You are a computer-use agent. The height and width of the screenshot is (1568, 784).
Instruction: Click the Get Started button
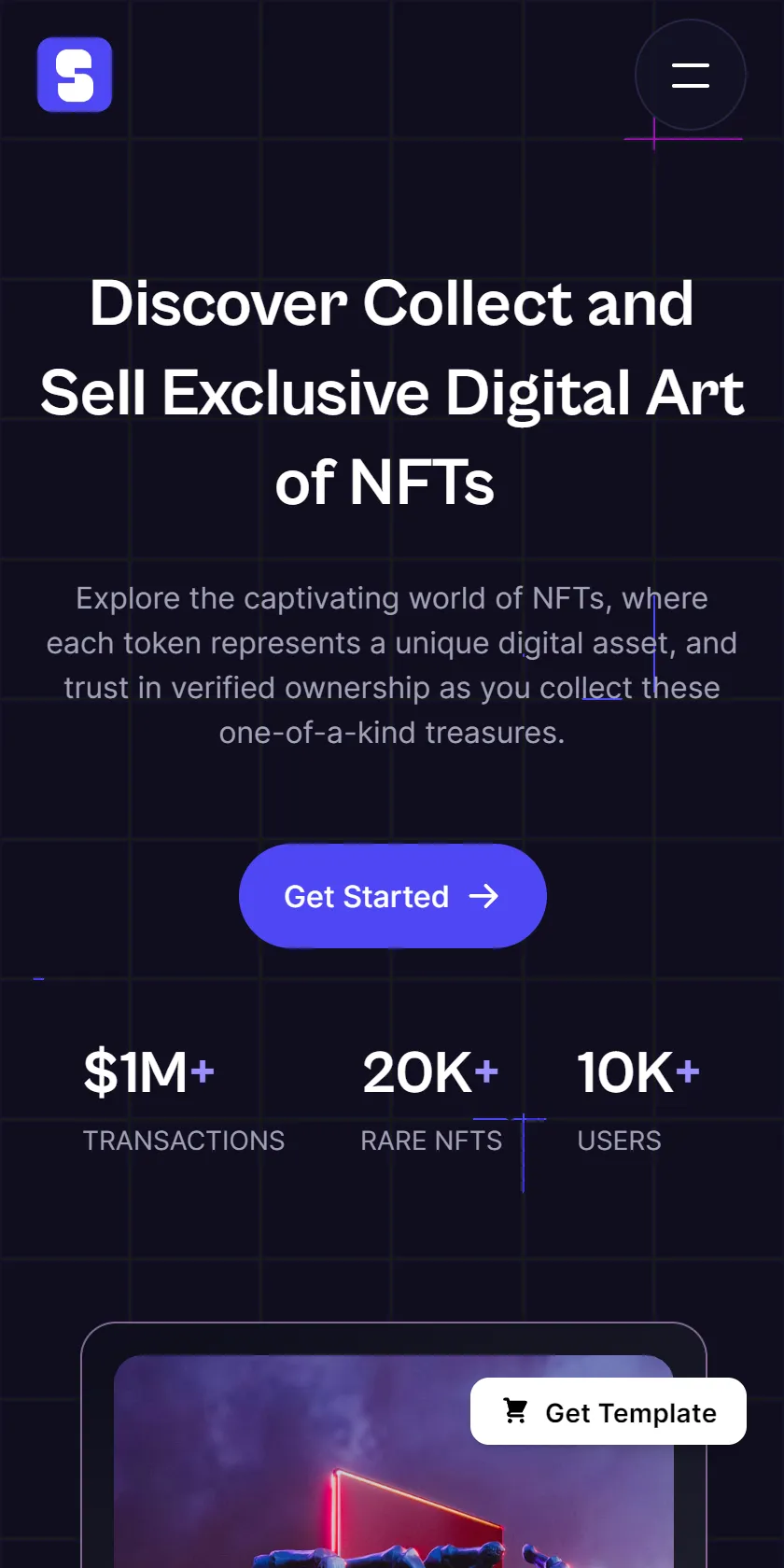point(392,896)
